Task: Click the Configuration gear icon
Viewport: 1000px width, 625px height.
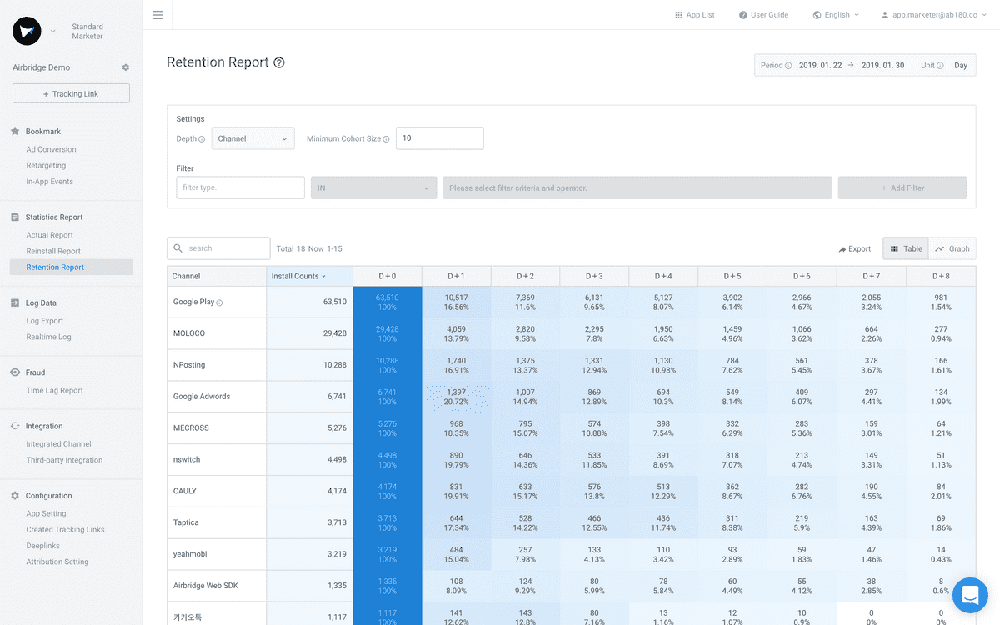Action: pyautogui.click(x=15, y=496)
